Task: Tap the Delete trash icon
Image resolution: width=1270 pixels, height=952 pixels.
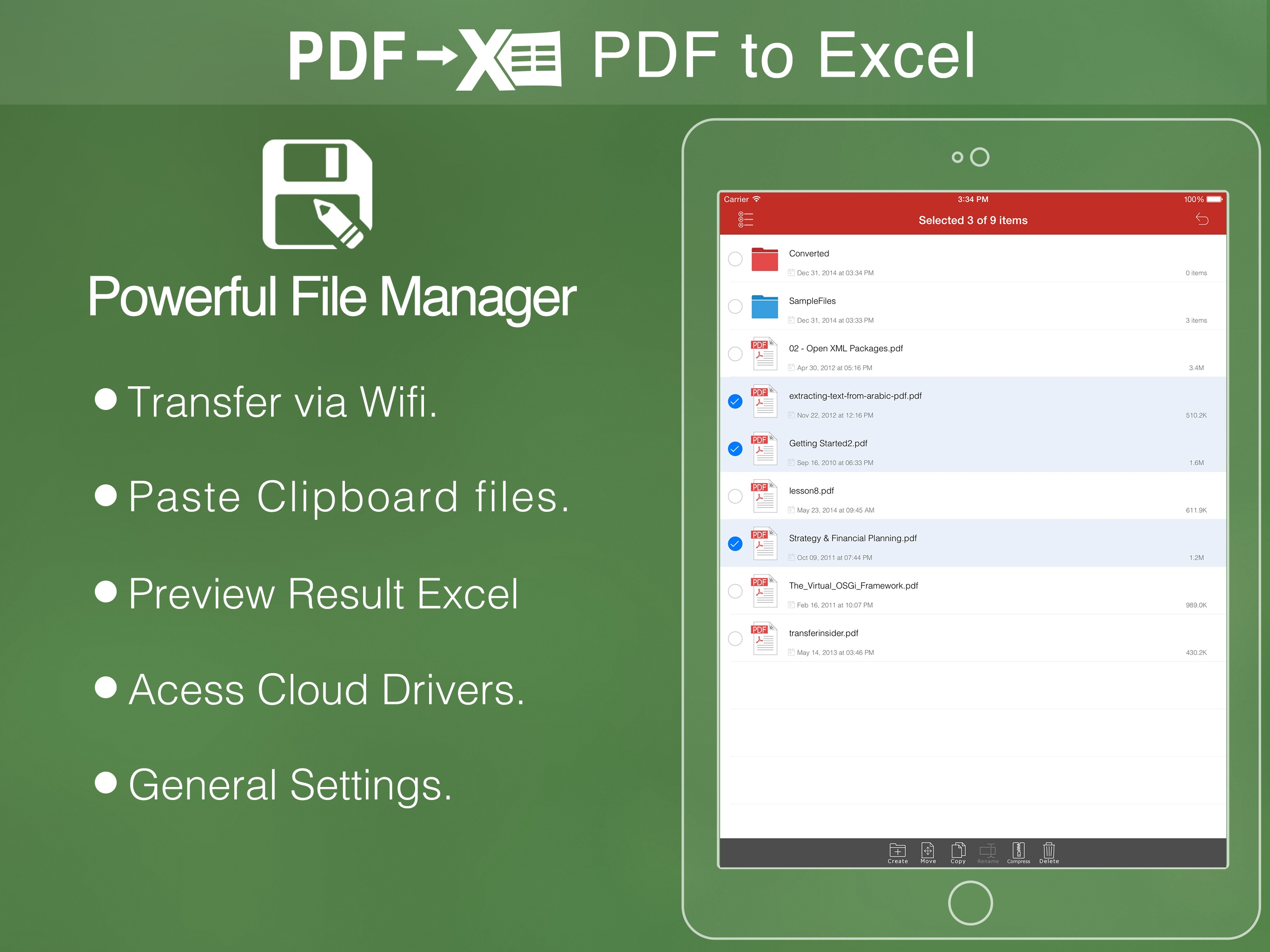Action: point(1048,853)
